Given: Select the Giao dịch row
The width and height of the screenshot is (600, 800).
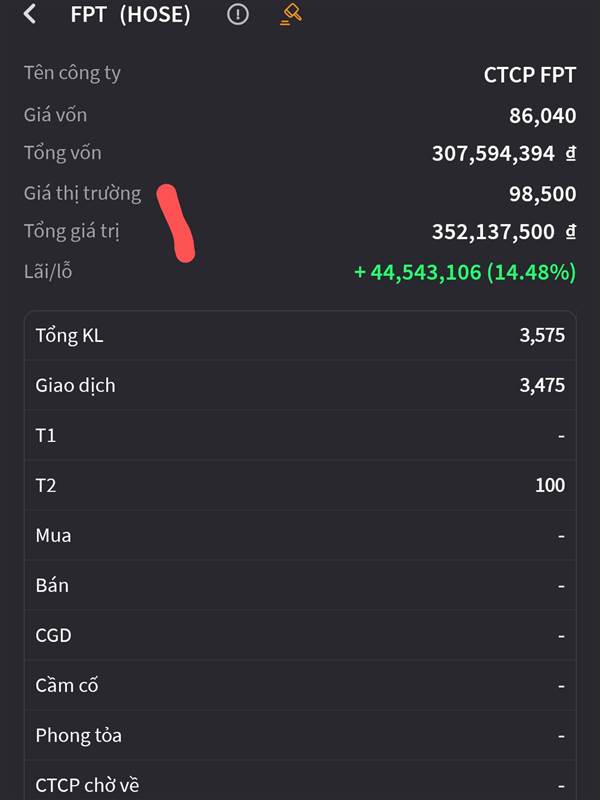Looking at the screenshot, I should [300, 385].
